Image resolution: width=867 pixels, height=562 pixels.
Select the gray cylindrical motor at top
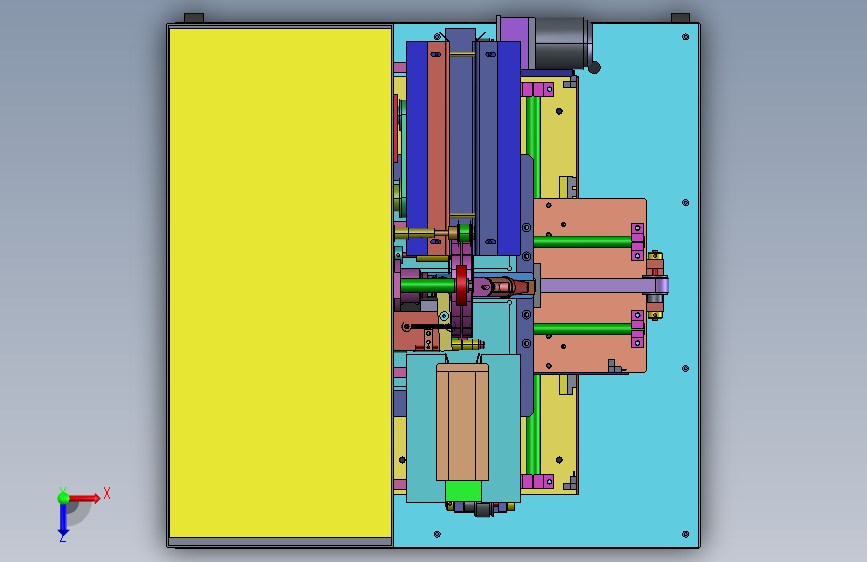tap(561, 43)
